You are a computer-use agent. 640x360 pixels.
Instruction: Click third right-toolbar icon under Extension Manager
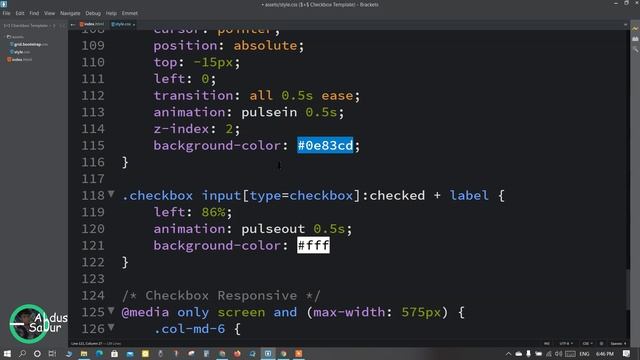coord(635,49)
